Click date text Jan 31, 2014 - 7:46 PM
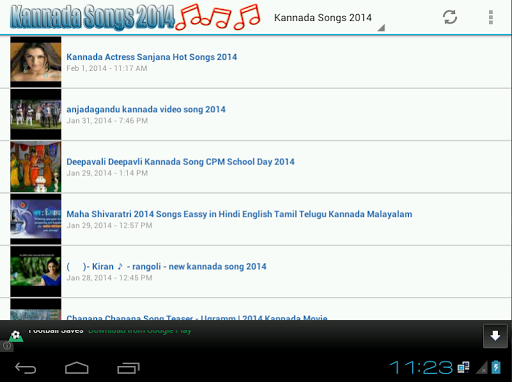512x382 pixels. tap(107, 121)
